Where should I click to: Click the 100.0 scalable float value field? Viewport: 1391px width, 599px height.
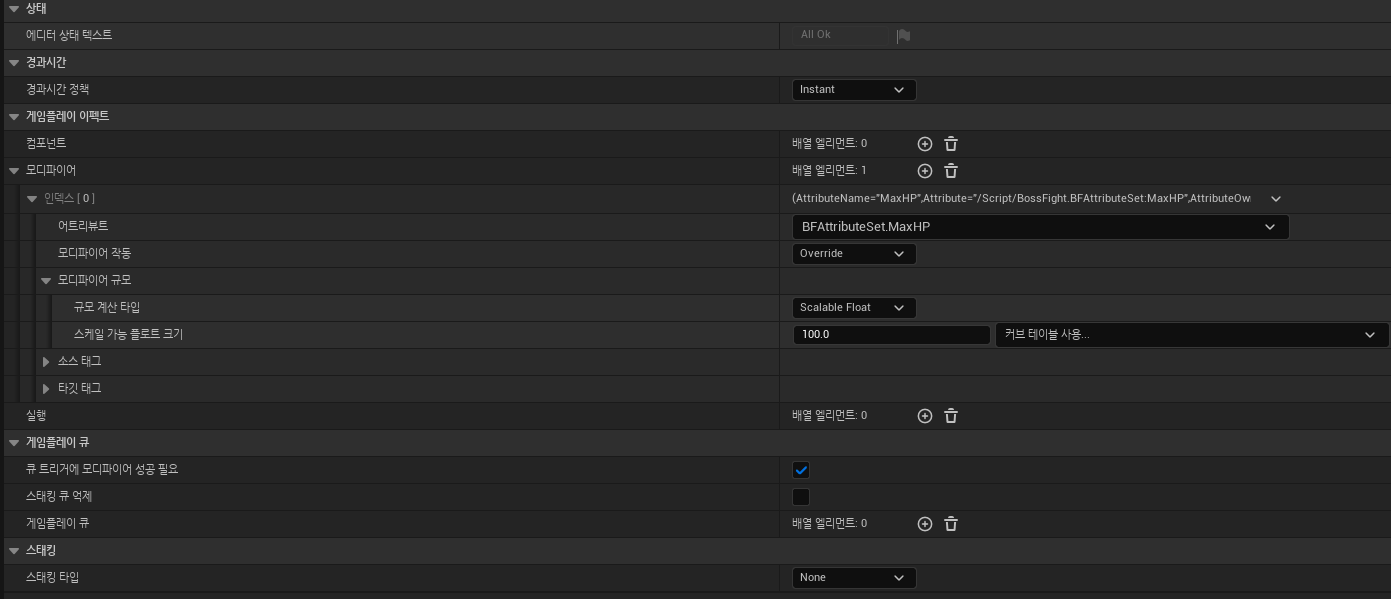[x=891, y=335]
